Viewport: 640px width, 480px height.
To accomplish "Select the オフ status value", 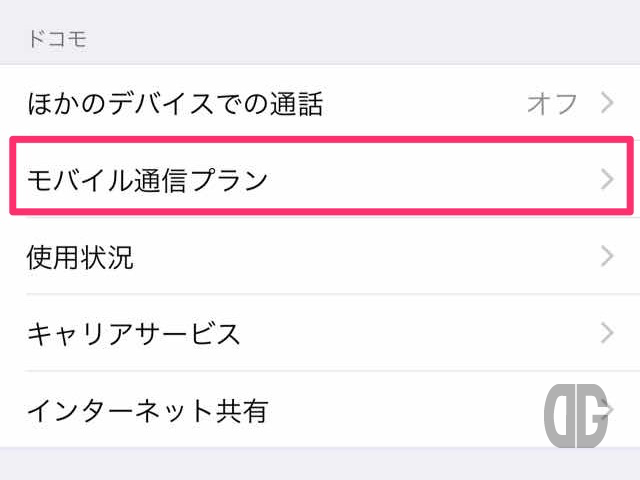I will click(x=552, y=103).
